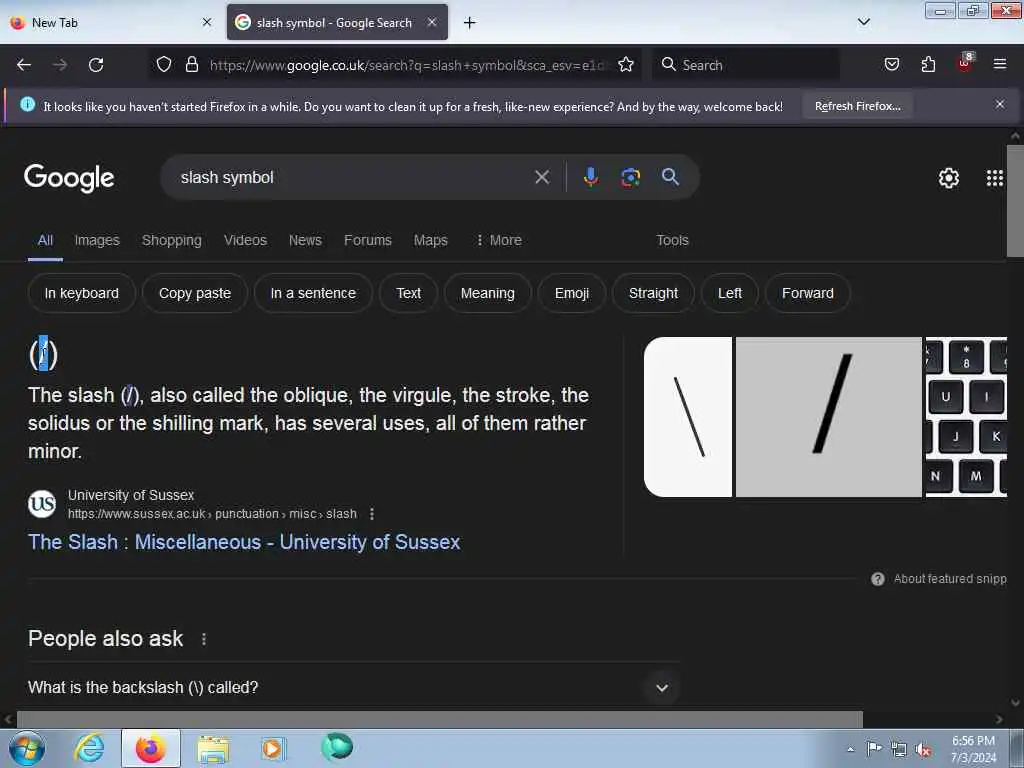Launch Internet Explorer from the taskbar
This screenshot has height=768, width=1024.
click(89, 748)
